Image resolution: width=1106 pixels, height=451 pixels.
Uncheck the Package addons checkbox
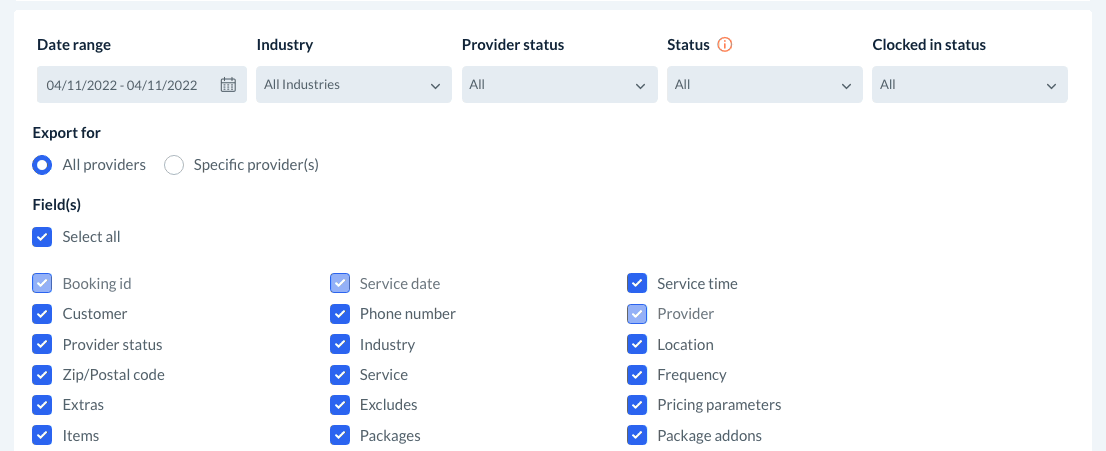pos(637,436)
